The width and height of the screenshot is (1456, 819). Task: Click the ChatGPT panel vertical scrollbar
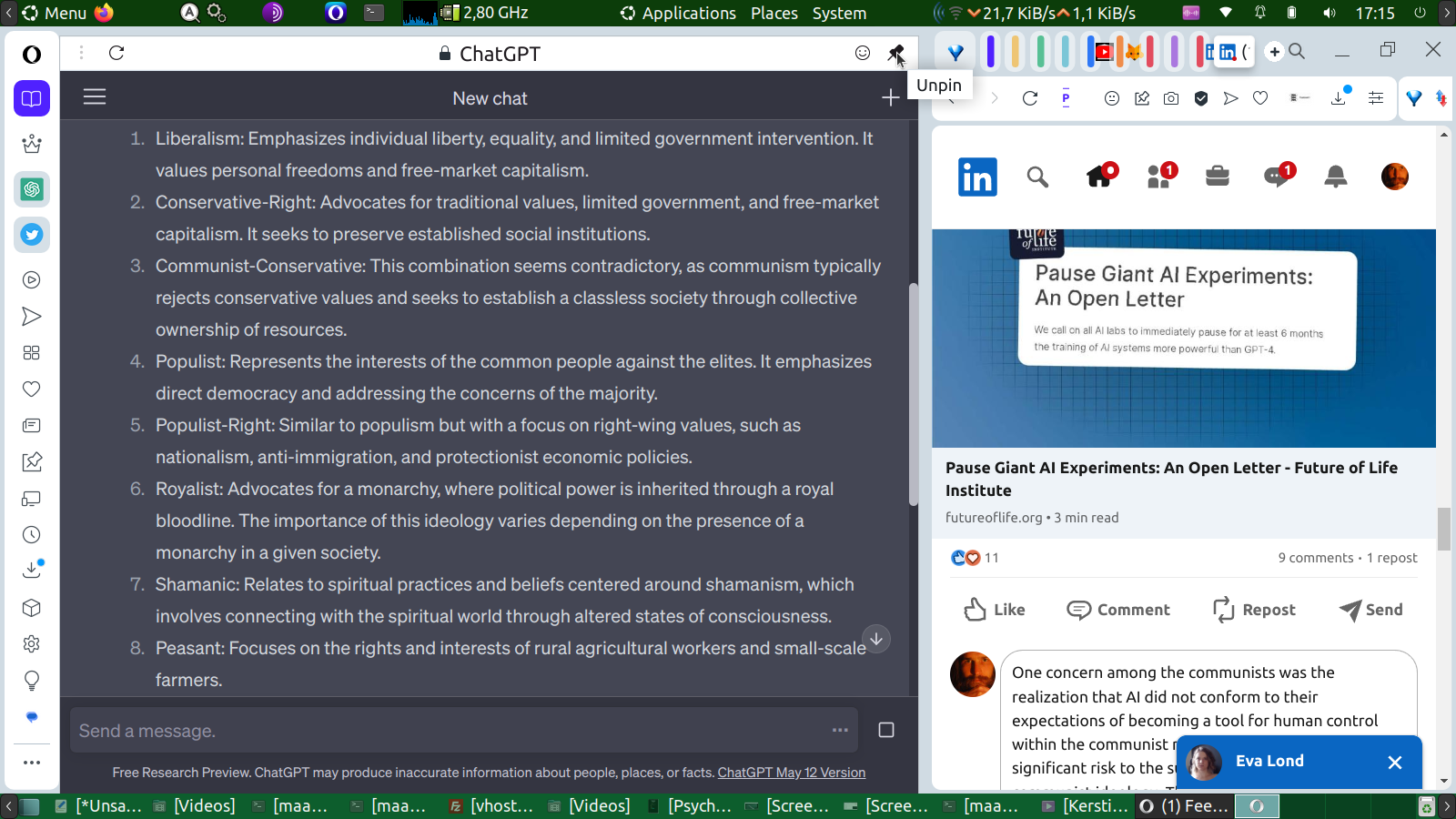pos(913,395)
